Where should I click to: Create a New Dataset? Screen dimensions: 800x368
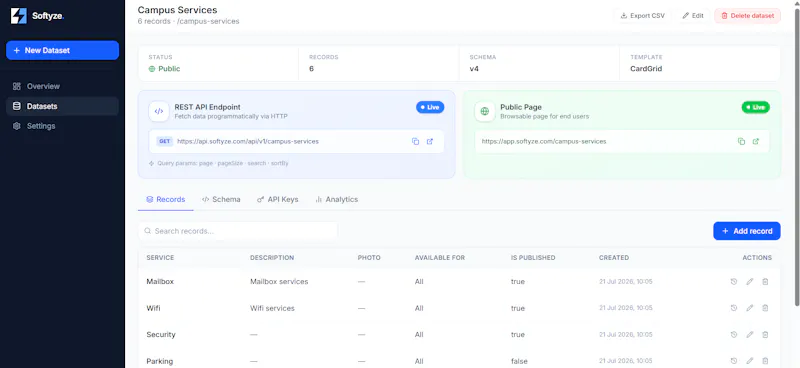[62, 51]
